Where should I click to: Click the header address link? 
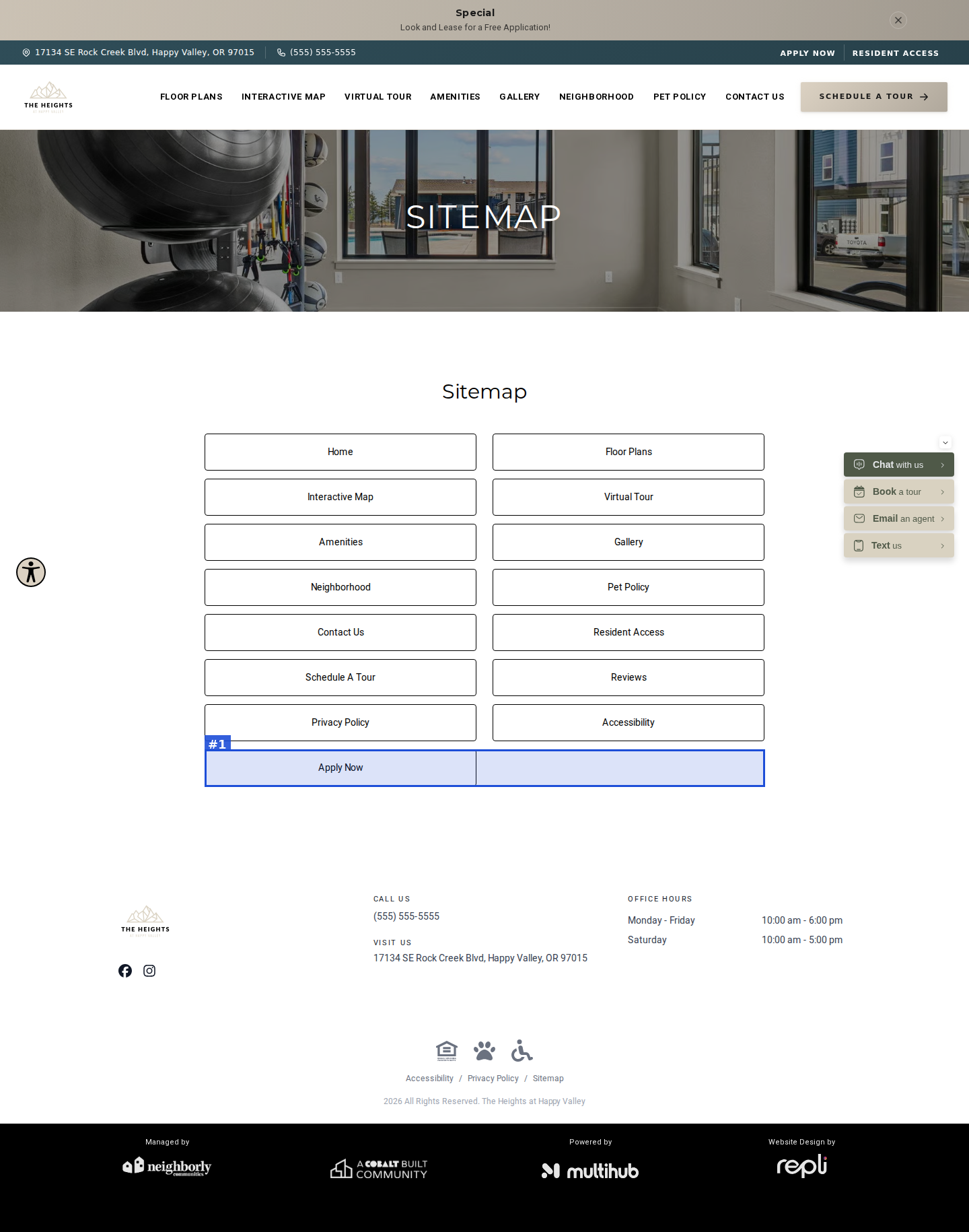click(145, 53)
